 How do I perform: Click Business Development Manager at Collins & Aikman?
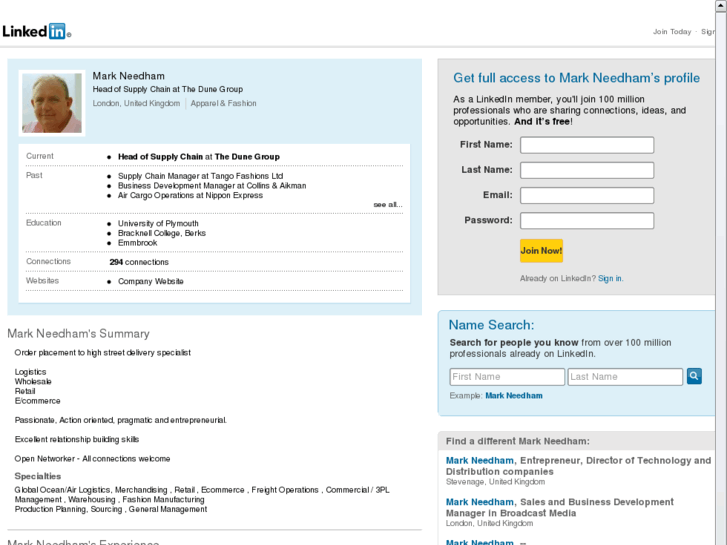pyautogui.click(x=212, y=186)
